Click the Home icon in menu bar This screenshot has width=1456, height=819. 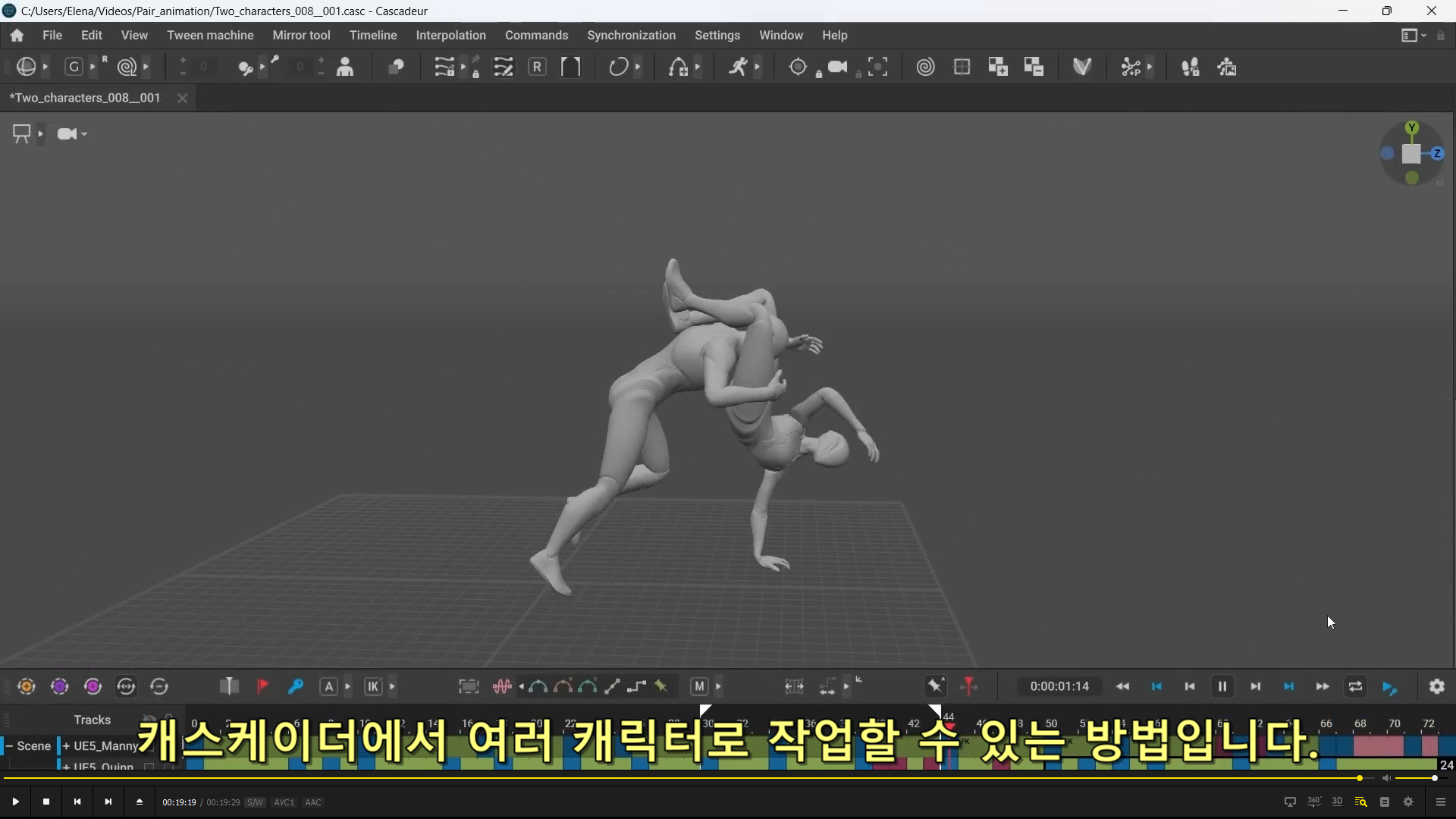(17, 36)
